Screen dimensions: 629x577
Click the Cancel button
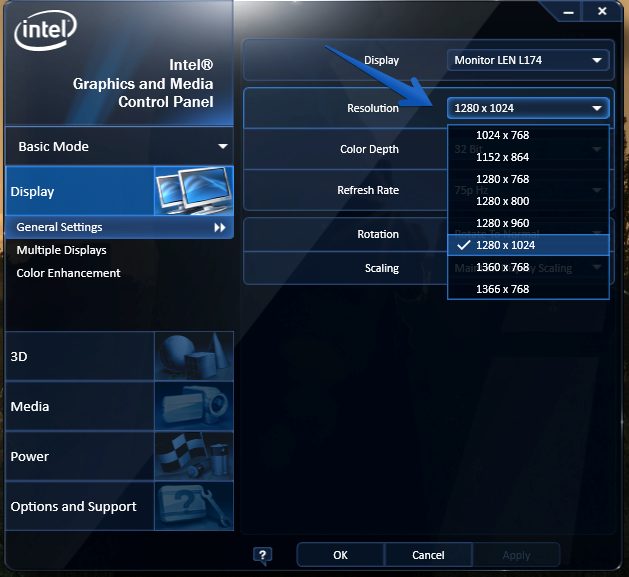point(428,555)
